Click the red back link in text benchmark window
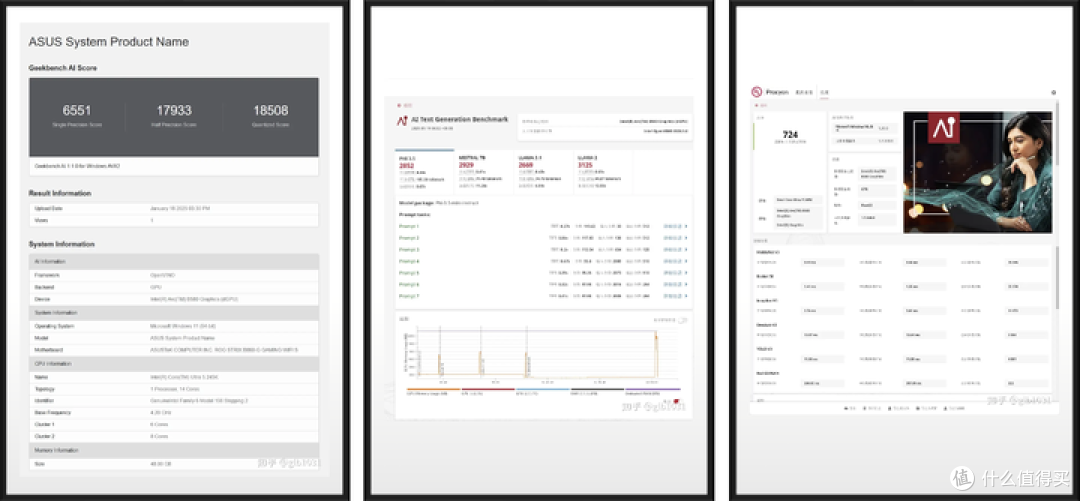The width and height of the screenshot is (1080, 501). (x=404, y=105)
